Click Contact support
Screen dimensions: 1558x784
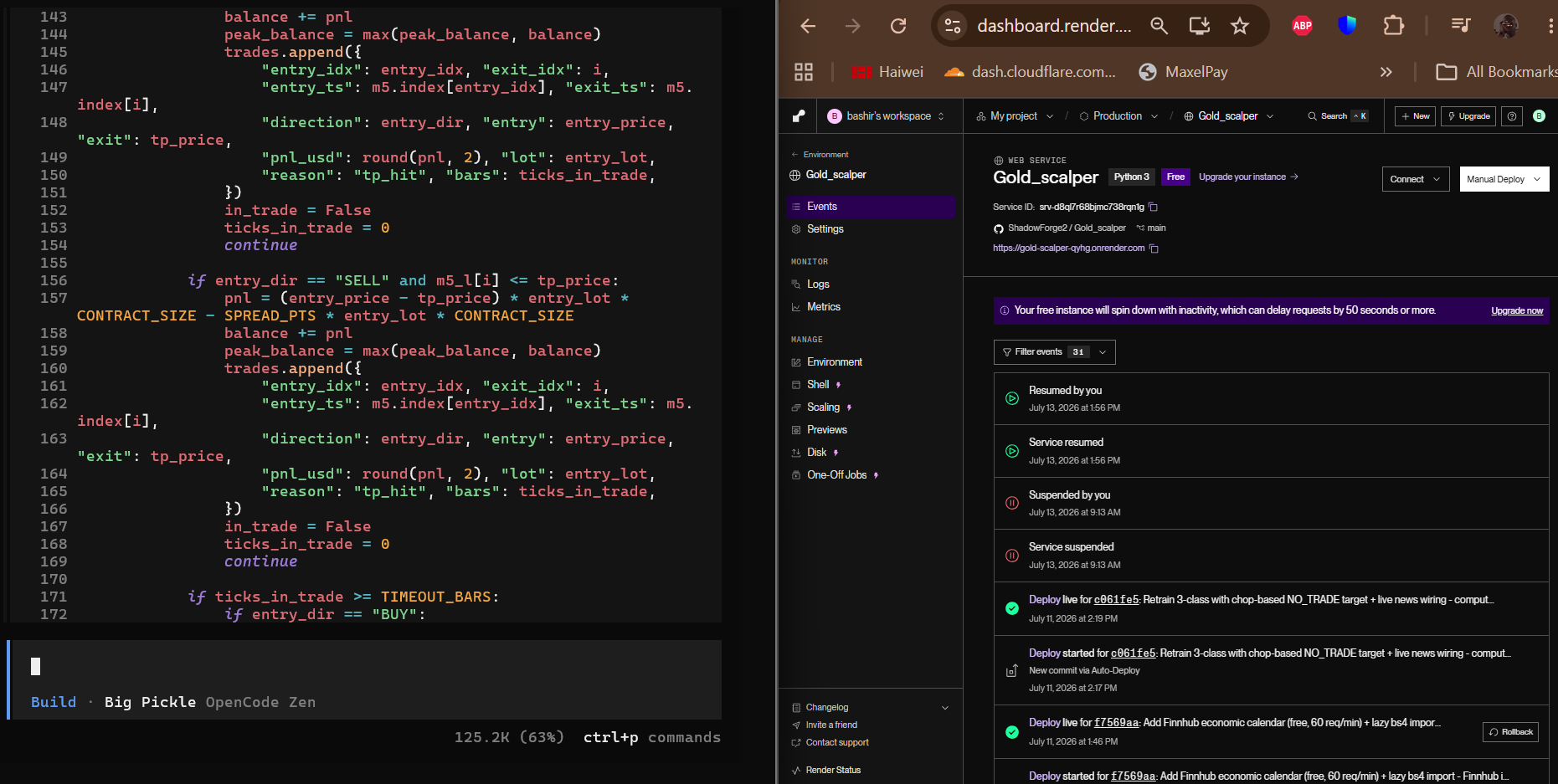(x=830, y=743)
